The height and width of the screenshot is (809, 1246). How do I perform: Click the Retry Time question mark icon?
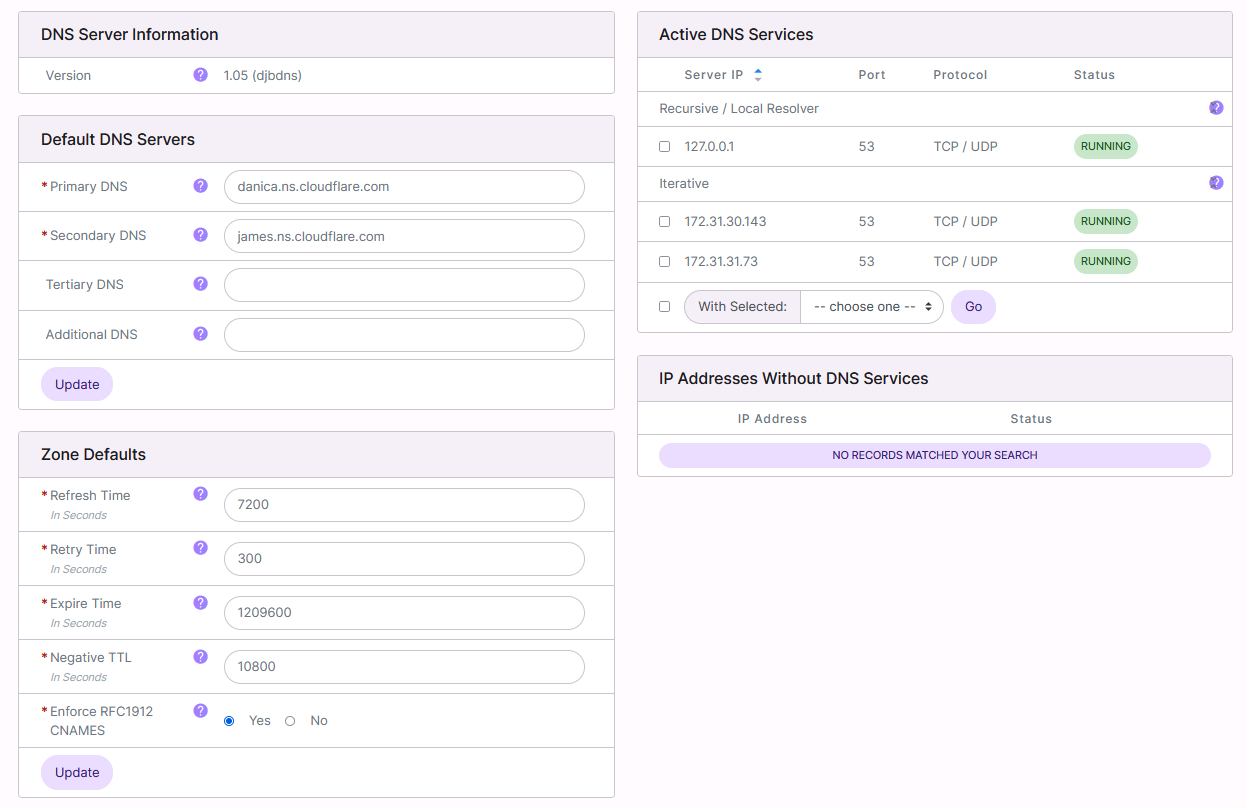click(x=200, y=547)
